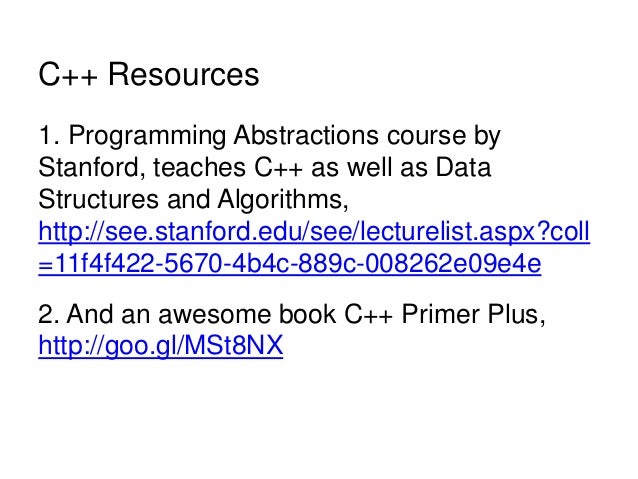Click the word "teaches" in item one

(199, 167)
